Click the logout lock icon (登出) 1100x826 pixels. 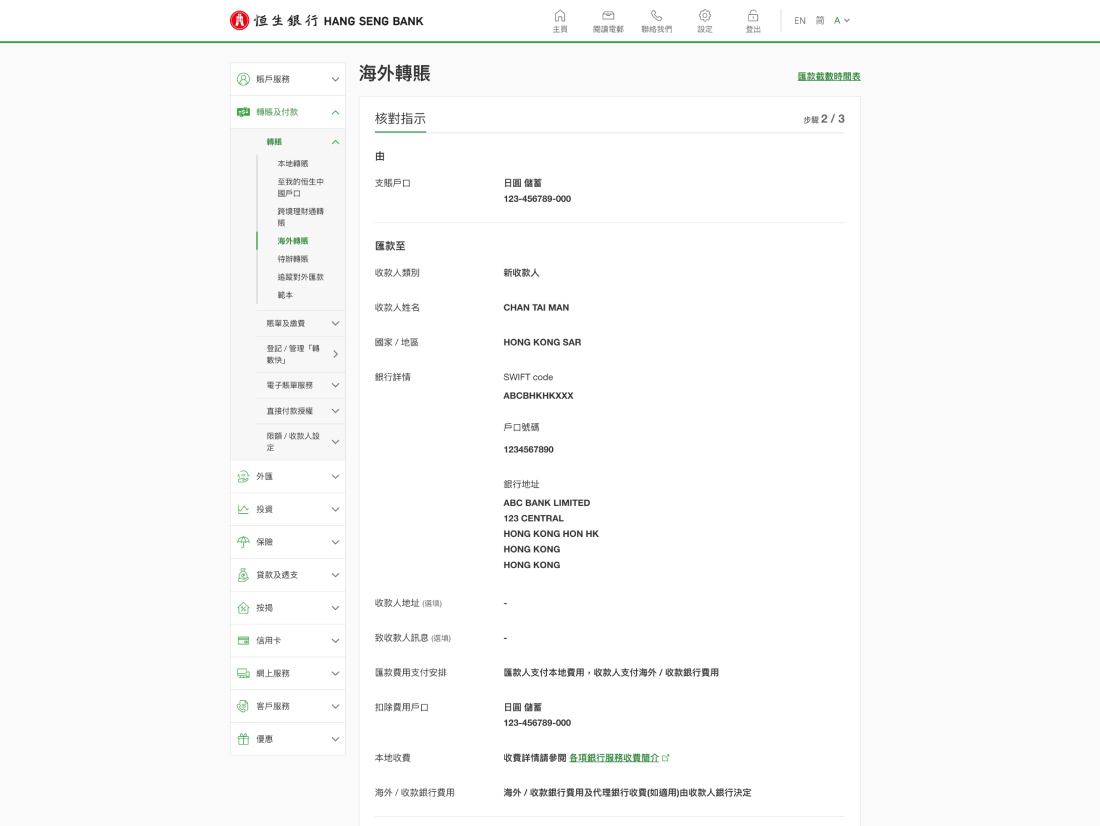[x=753, y=16]
